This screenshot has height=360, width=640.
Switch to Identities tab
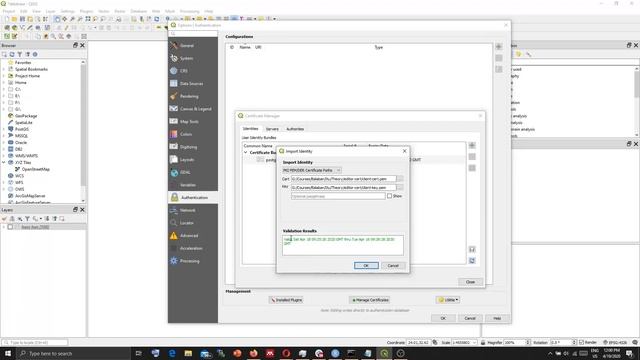251,129
